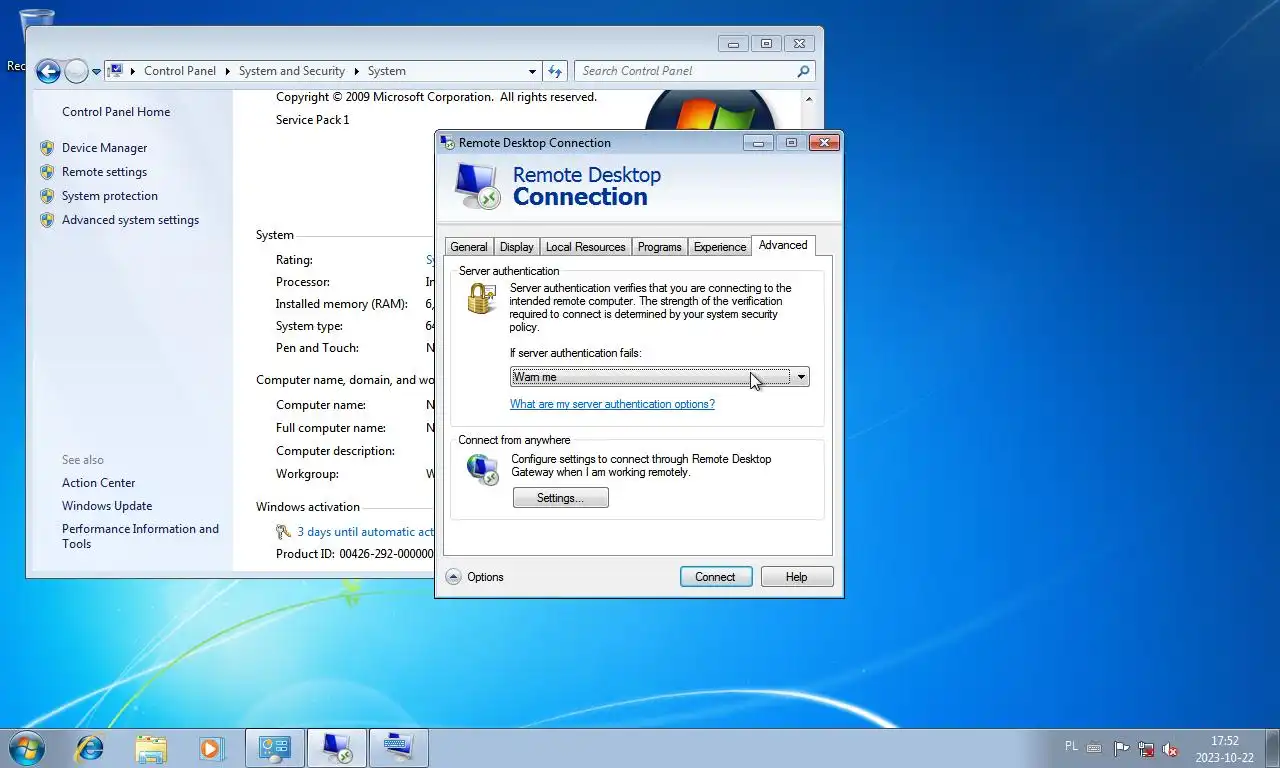Open Advanced system settings link

click(x=130, y=220)
